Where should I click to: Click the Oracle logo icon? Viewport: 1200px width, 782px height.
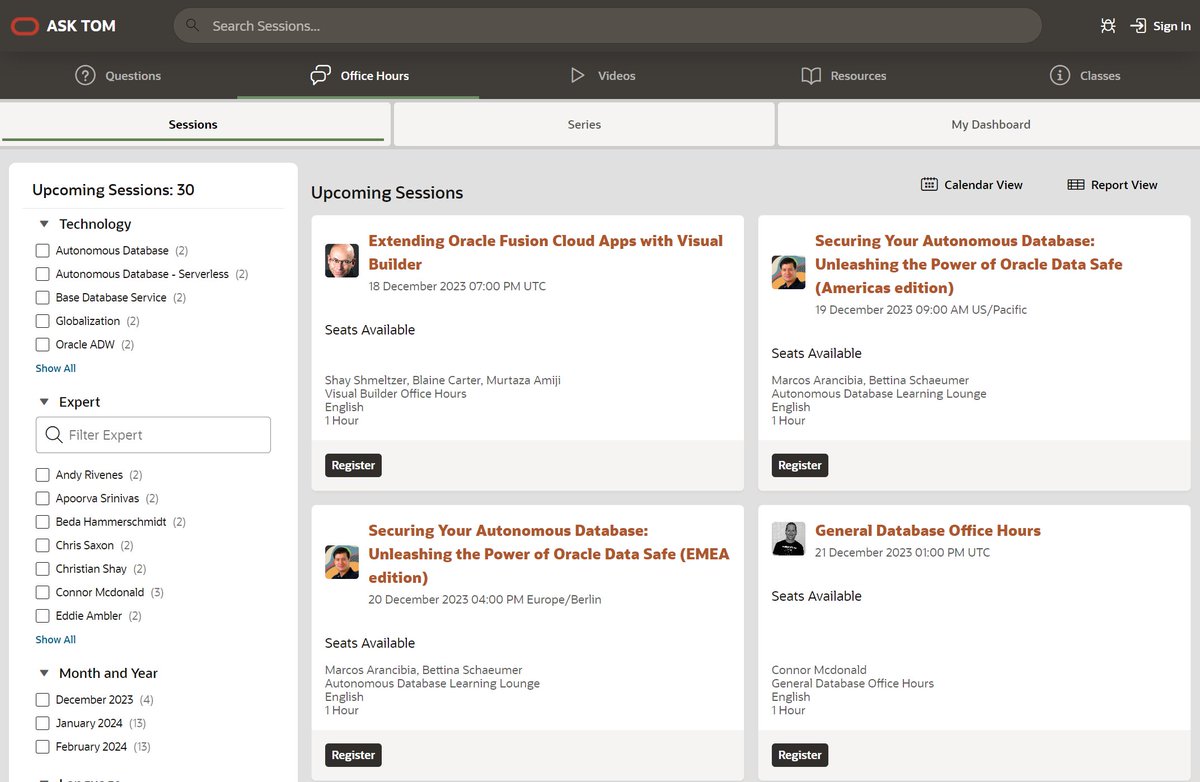click(25, 26)
